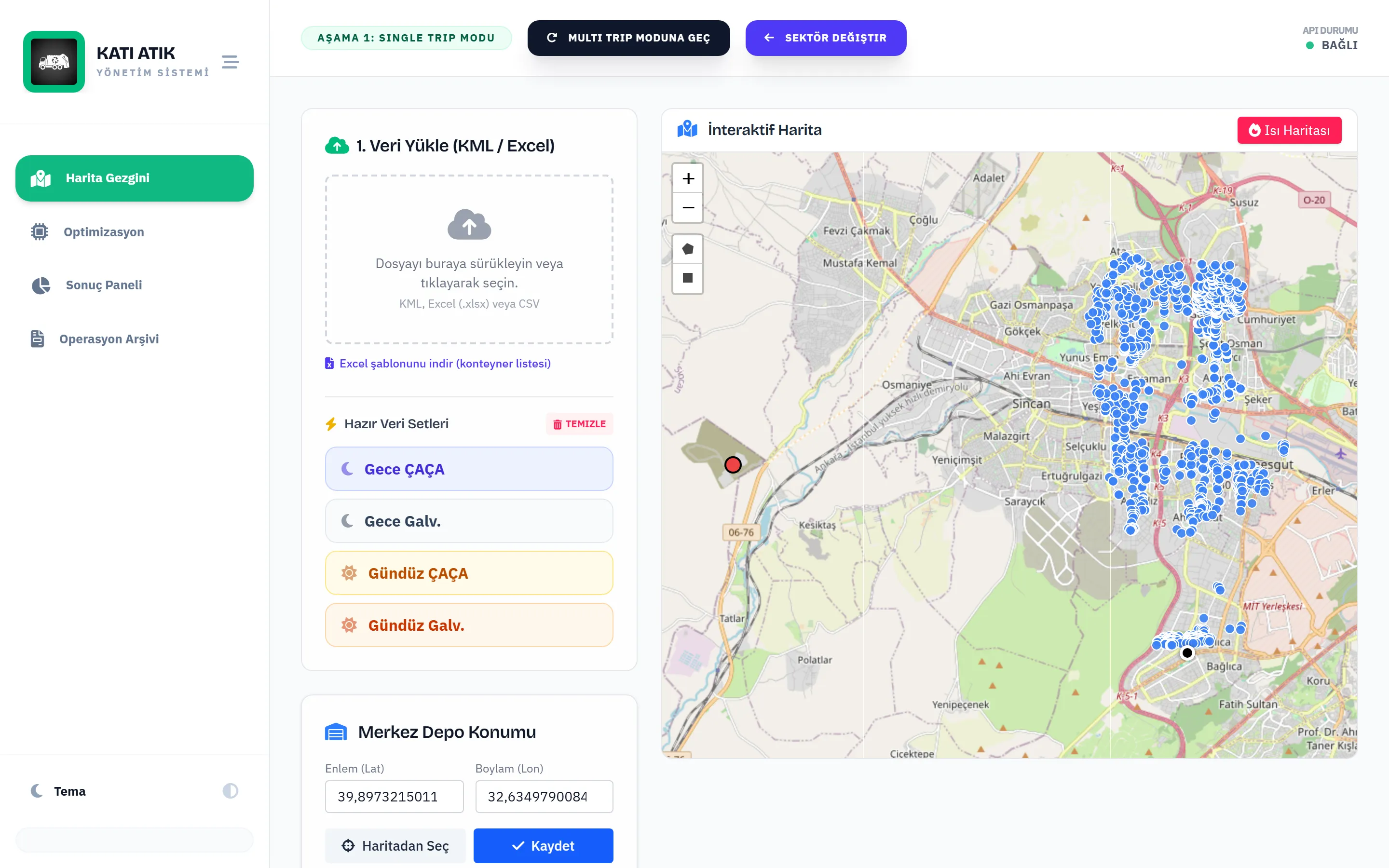Click the map icon beside İnteraktif Harita
This screenshot has width=1389, height=868.
coord(687,129)
